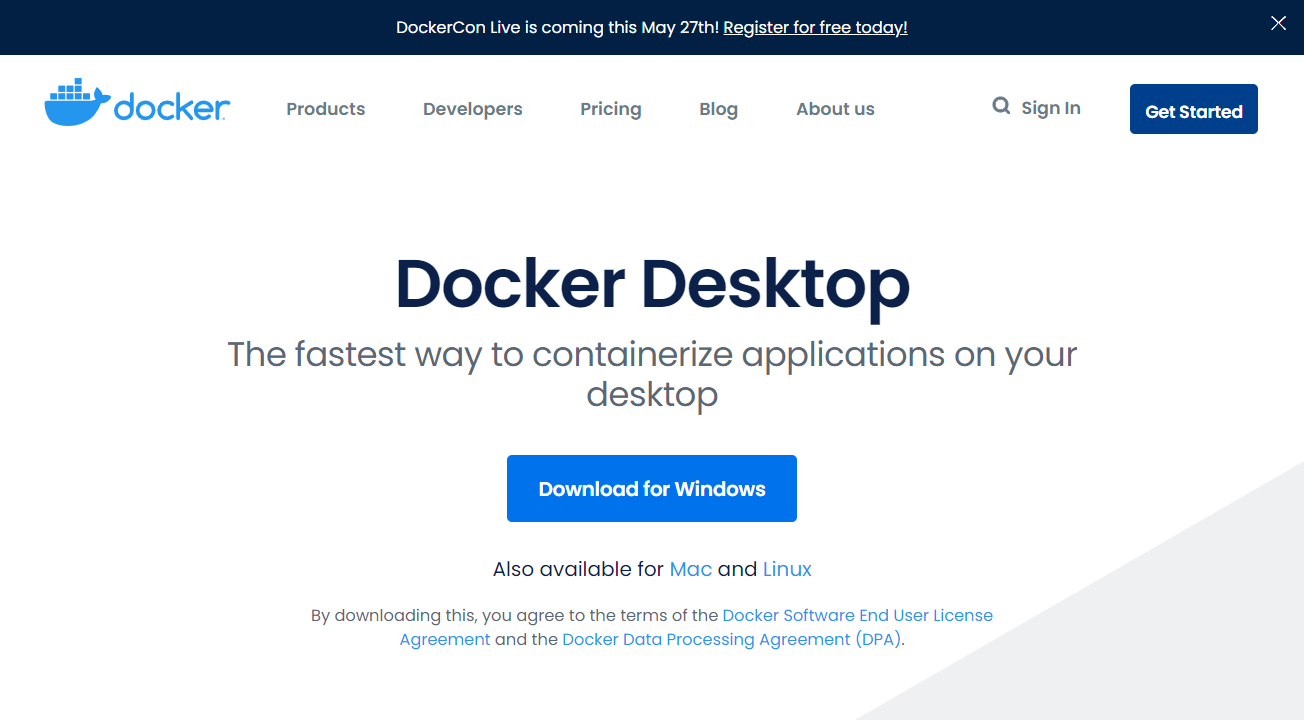Viewport: 1304px width, 720px height.
Task: Click the containerize applications tagline text
Action: click(652, 374)
